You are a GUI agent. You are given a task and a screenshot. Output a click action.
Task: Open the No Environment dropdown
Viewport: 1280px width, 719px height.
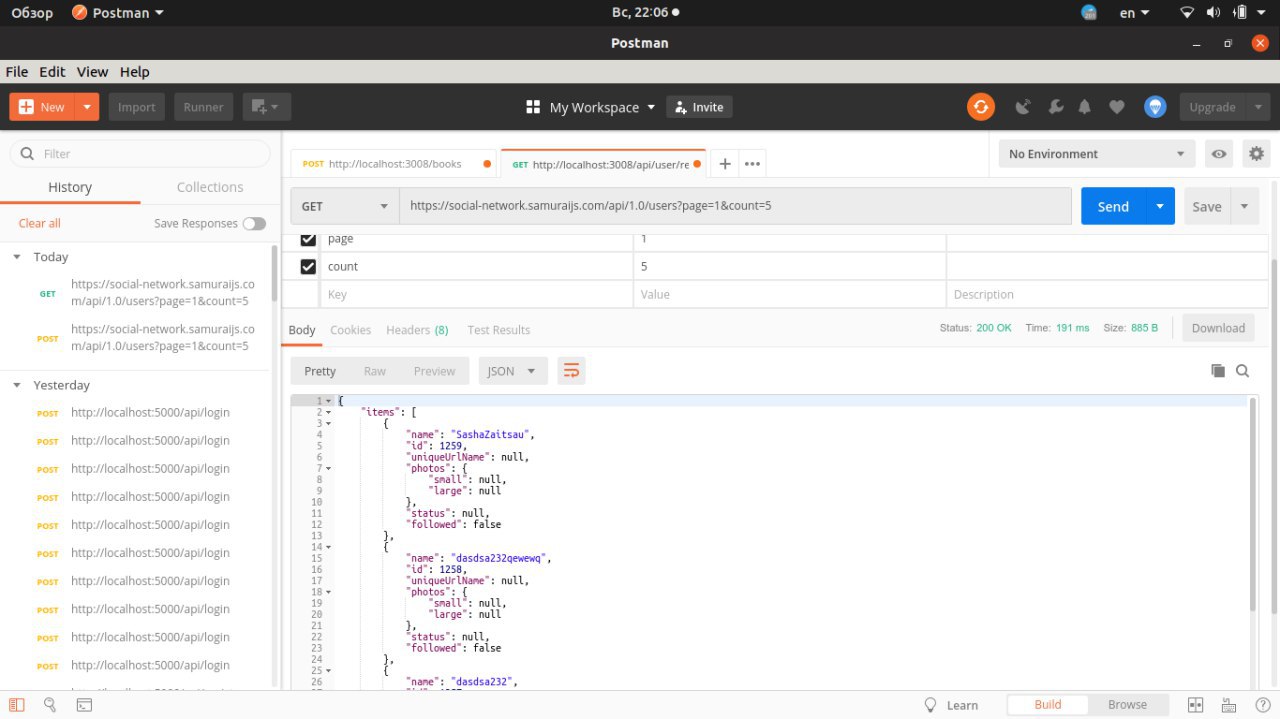coord(1096,154)
